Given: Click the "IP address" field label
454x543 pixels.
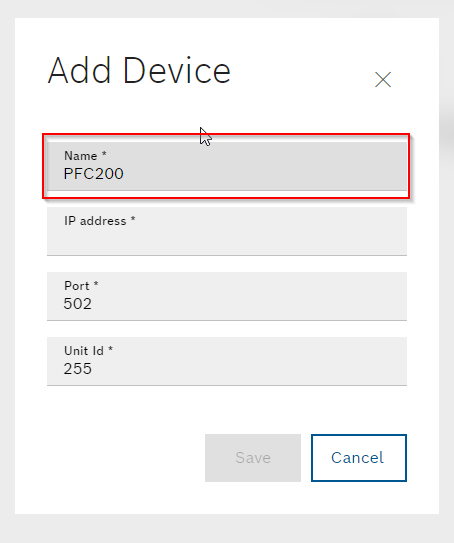Looking at the screenshot, I should tap(95, 221).
